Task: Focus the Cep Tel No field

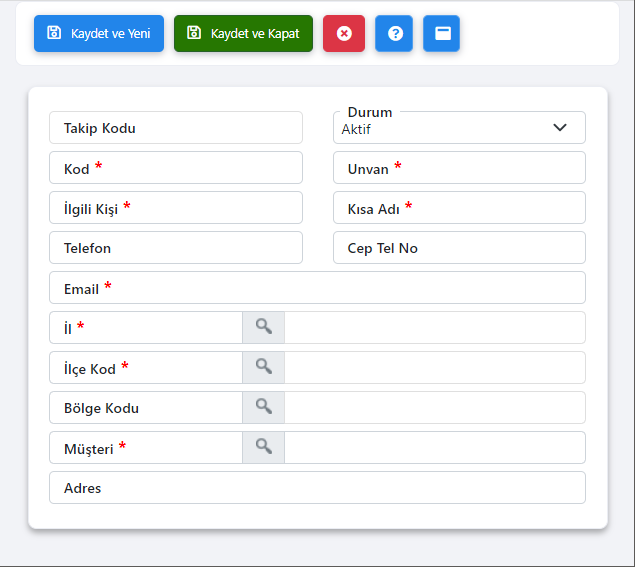Action: (459, 247)
